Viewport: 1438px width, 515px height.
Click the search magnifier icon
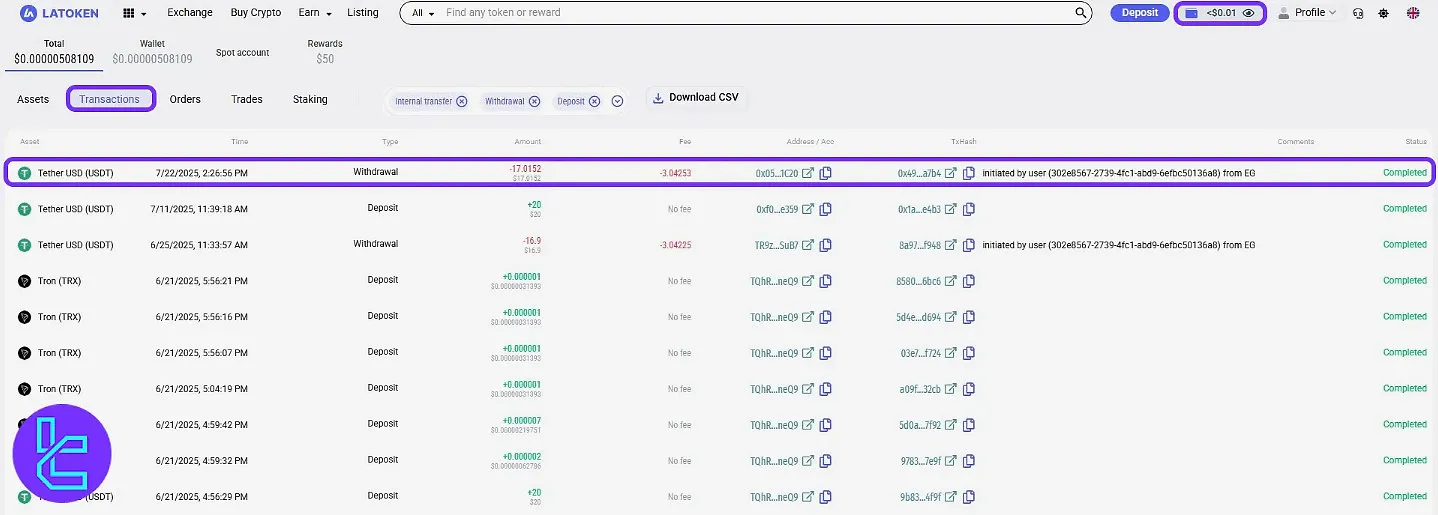click(1081, 13)
